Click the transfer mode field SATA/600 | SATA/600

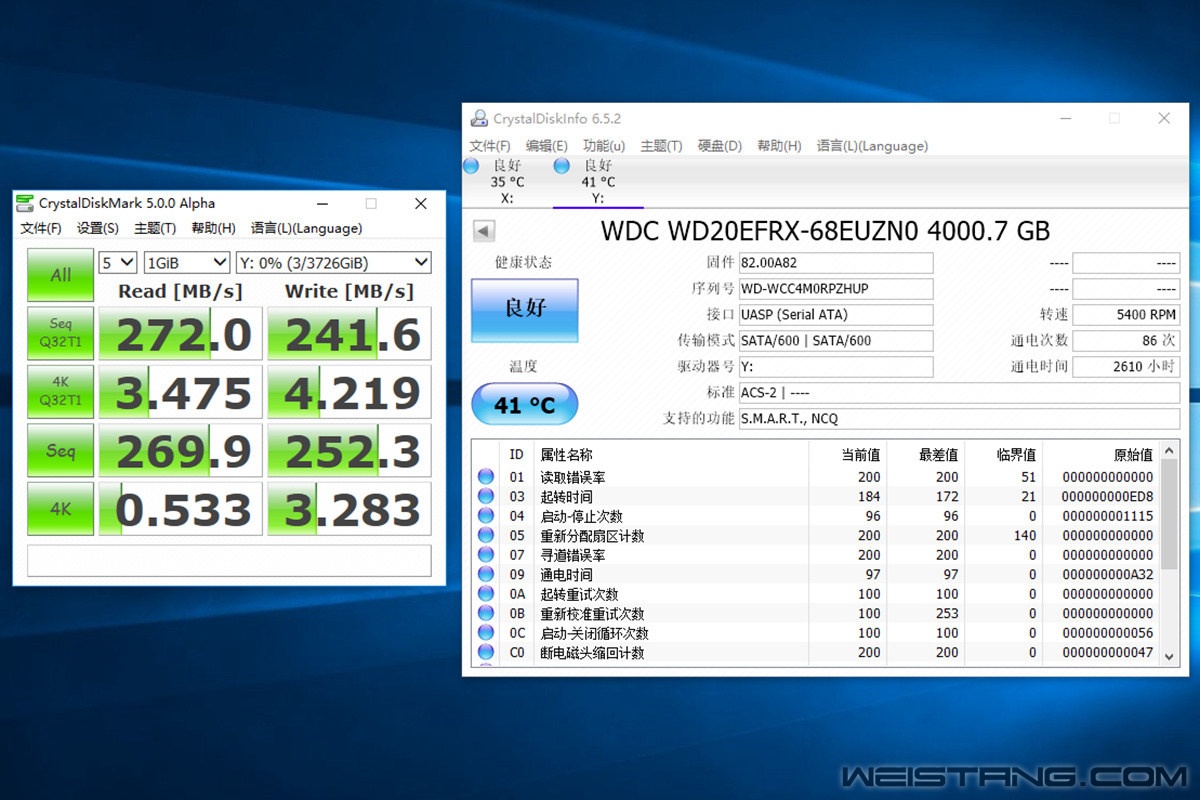pos(836,341)
